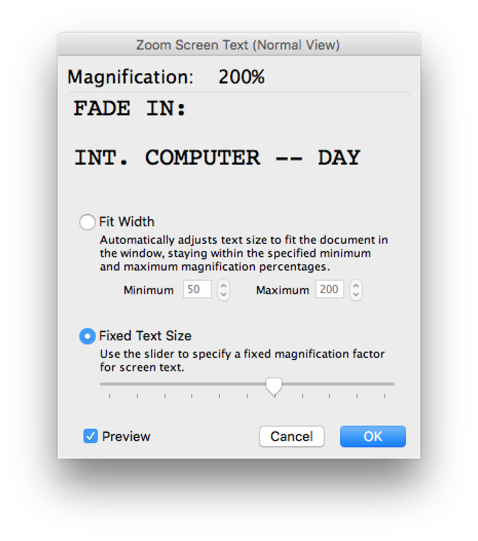478x541 pixels.
Task: Click the Minimum percentage field
Action: pyautogui.click(x=197, y=289)
